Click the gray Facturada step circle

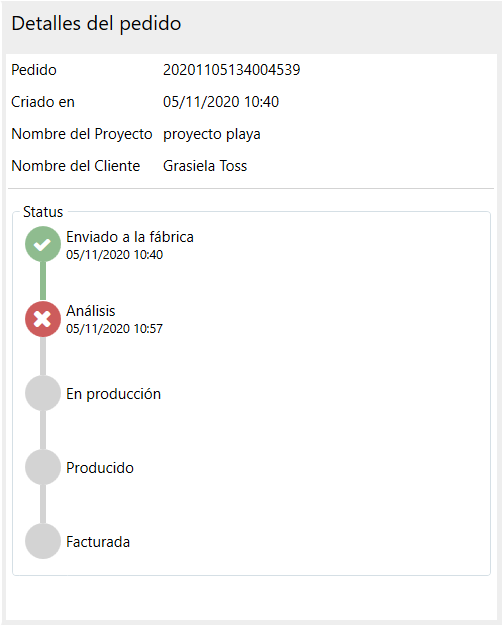[43, 541]
